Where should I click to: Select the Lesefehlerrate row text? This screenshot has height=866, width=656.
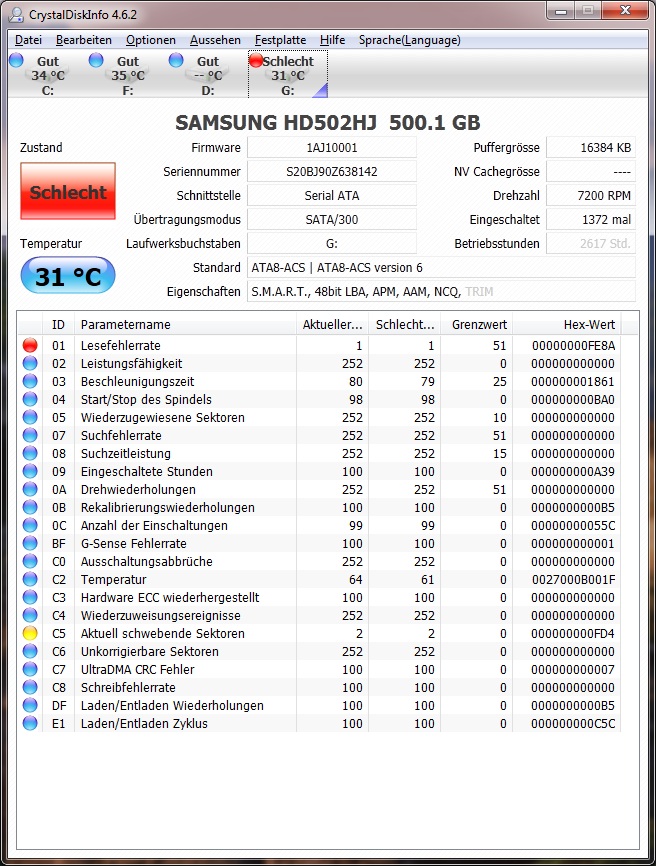120,346
